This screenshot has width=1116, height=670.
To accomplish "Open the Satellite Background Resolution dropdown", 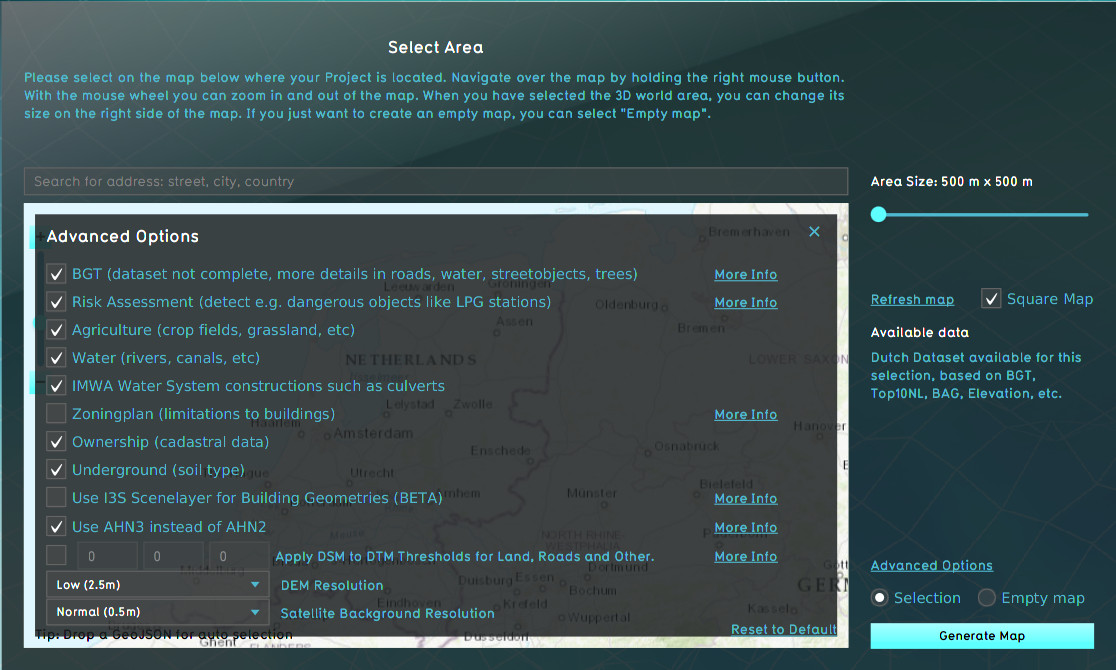I will coord(157,612).
